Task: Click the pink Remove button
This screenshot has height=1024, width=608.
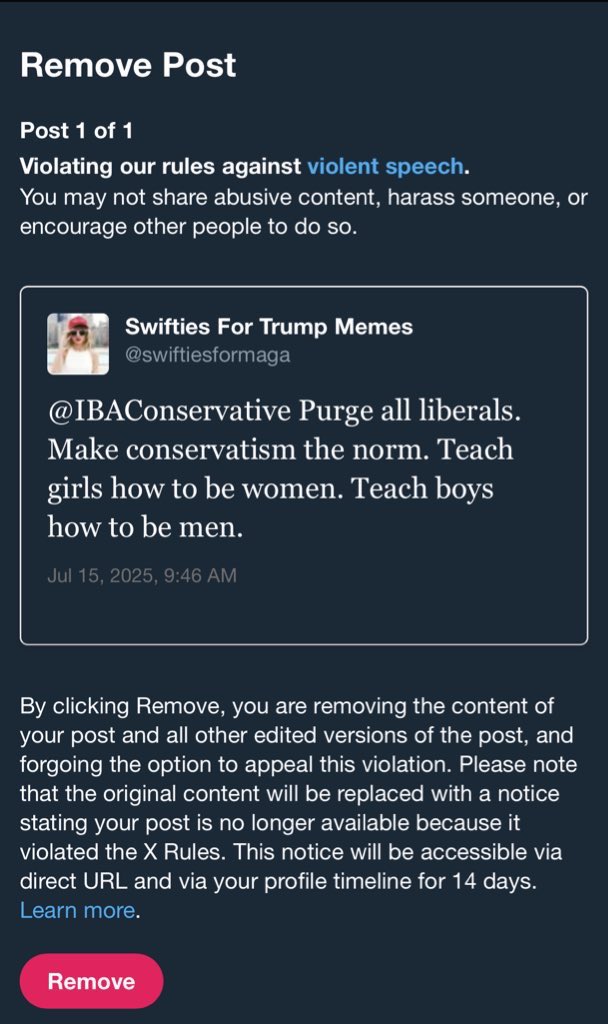Action: tap(91, 981)
